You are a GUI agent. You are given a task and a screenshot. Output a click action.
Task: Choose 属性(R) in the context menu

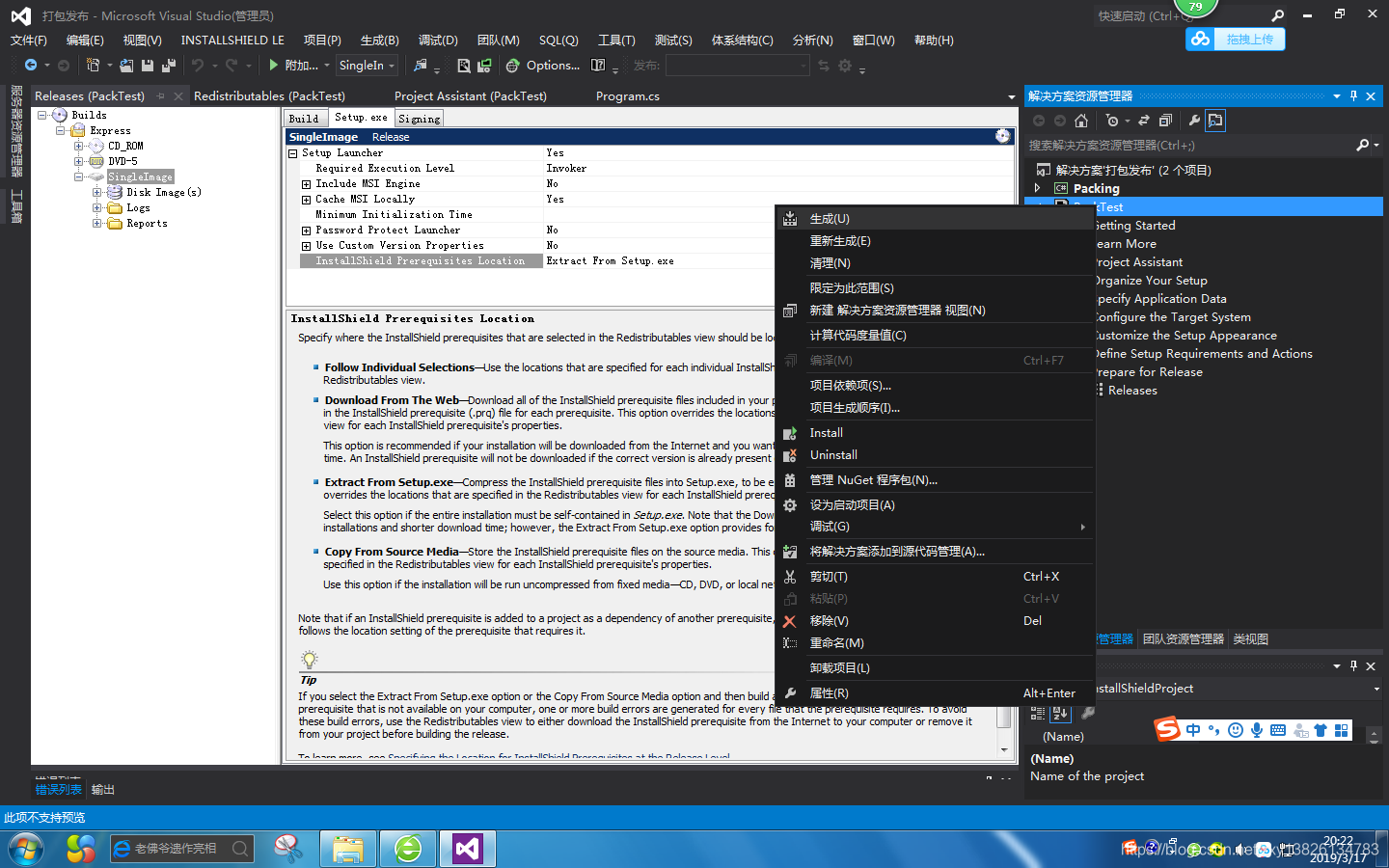[935, 693]
